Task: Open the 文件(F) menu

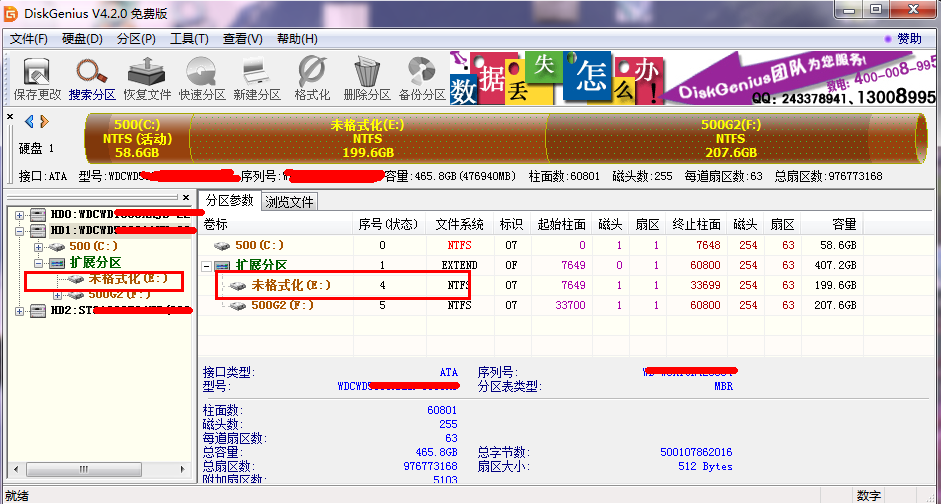Action: point(29,39)
